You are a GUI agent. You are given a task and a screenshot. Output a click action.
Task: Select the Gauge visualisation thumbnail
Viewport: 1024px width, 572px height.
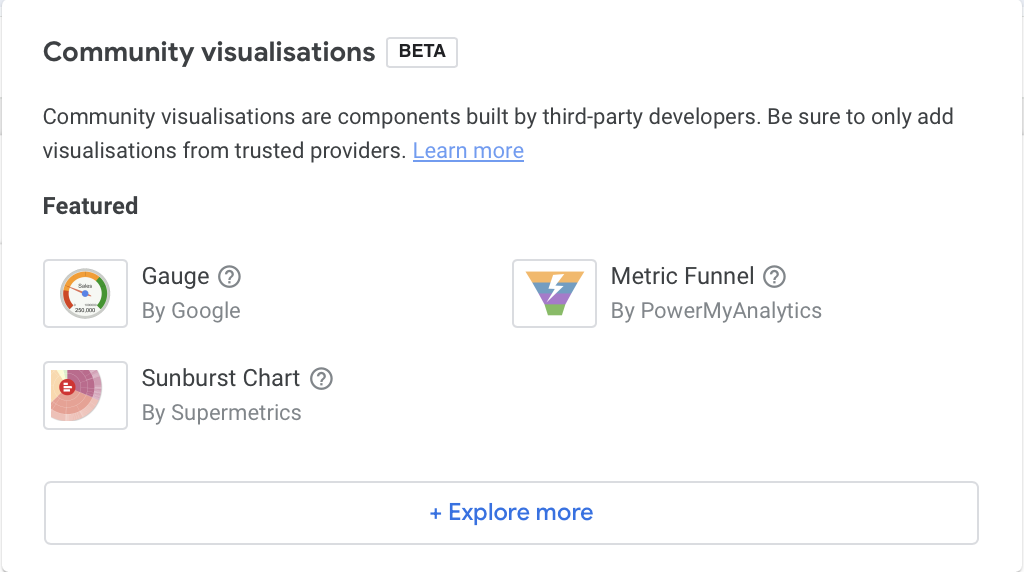(85, 293)
